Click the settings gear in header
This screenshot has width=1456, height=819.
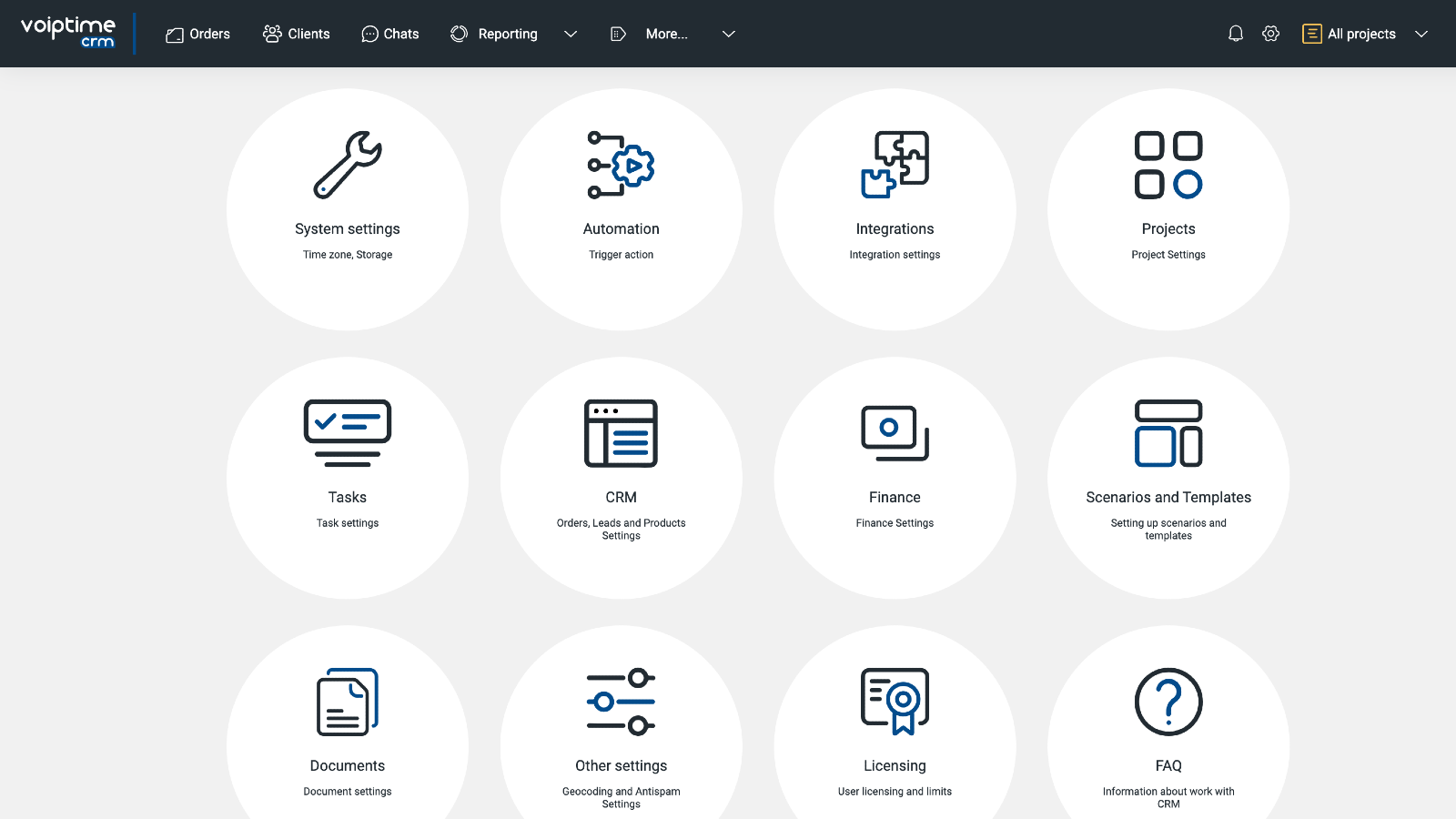pos(1270,34)
